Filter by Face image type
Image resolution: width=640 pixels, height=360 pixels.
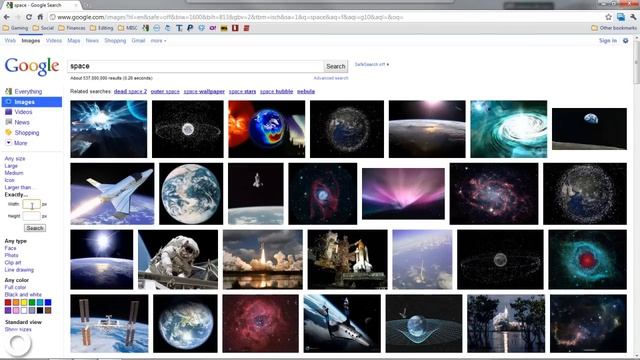click(x=10, y=248)
